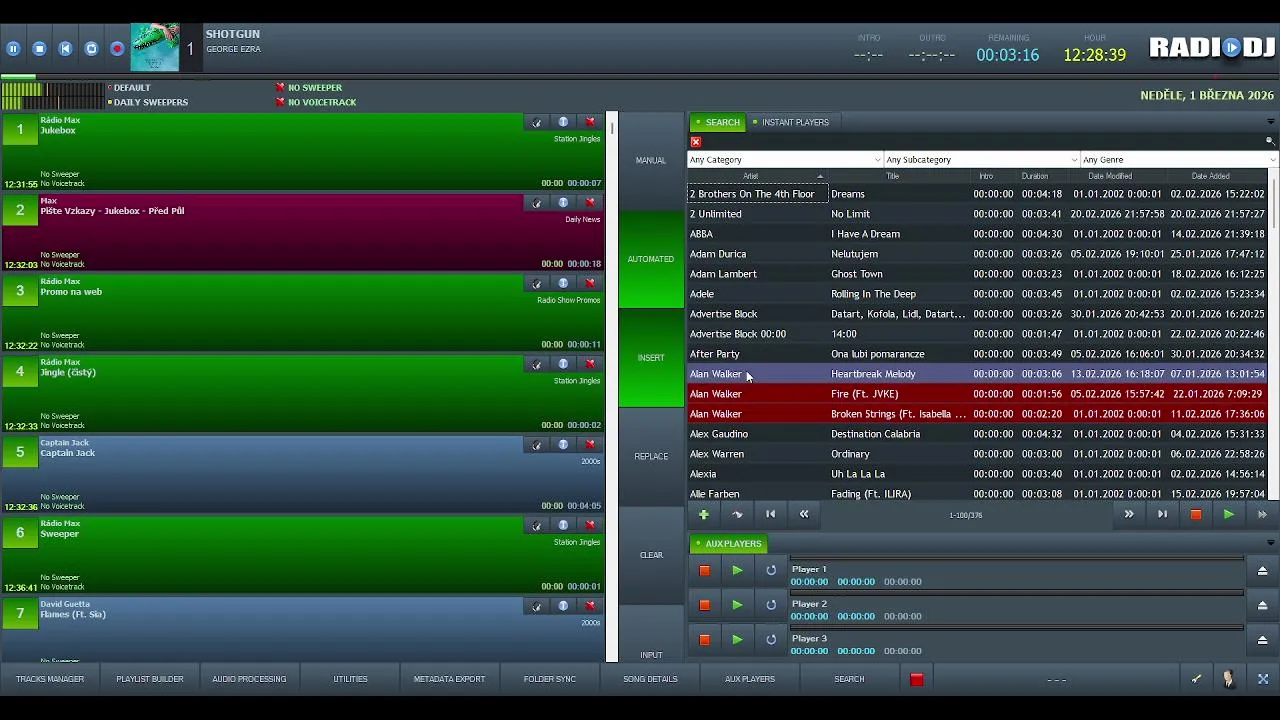
Task: Remove Jukebox item 1 from playlist
Action: click(590, 122)
